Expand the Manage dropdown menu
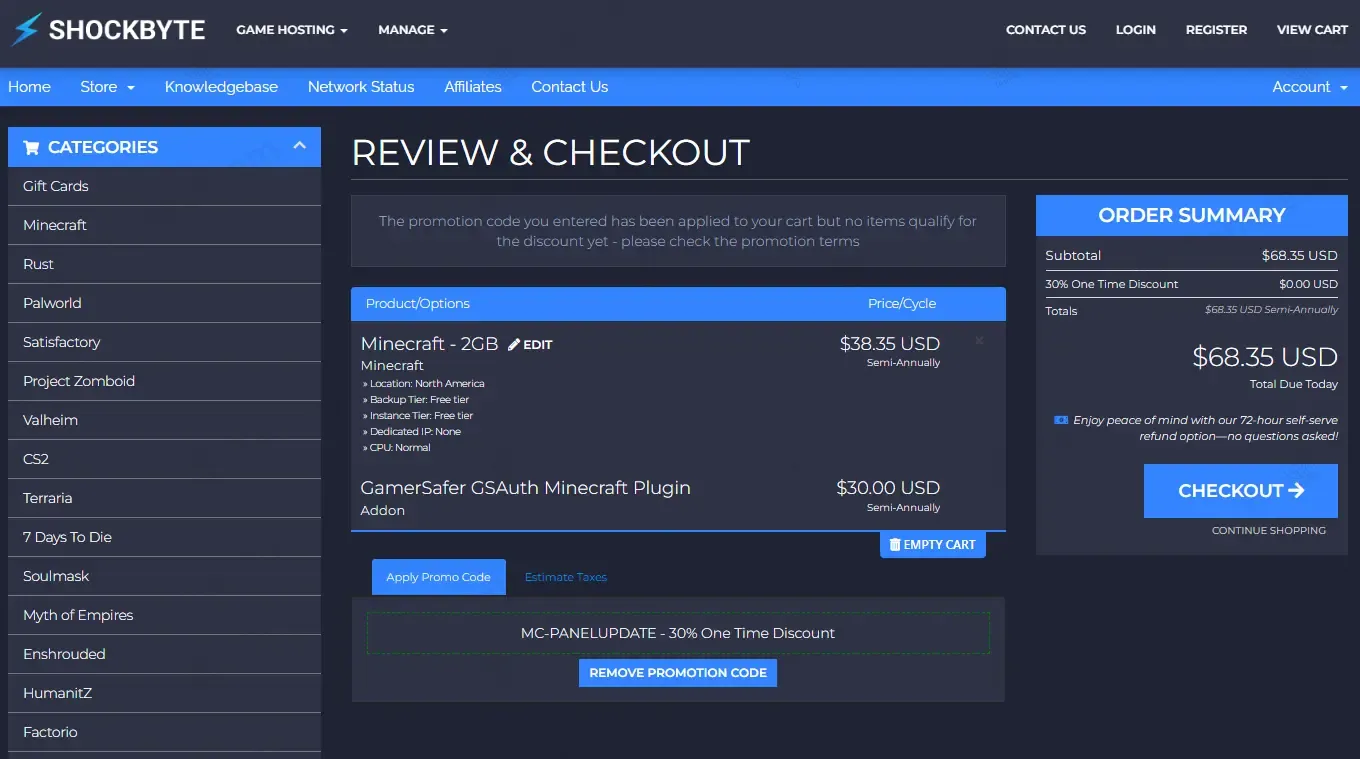 pos(412,30)
